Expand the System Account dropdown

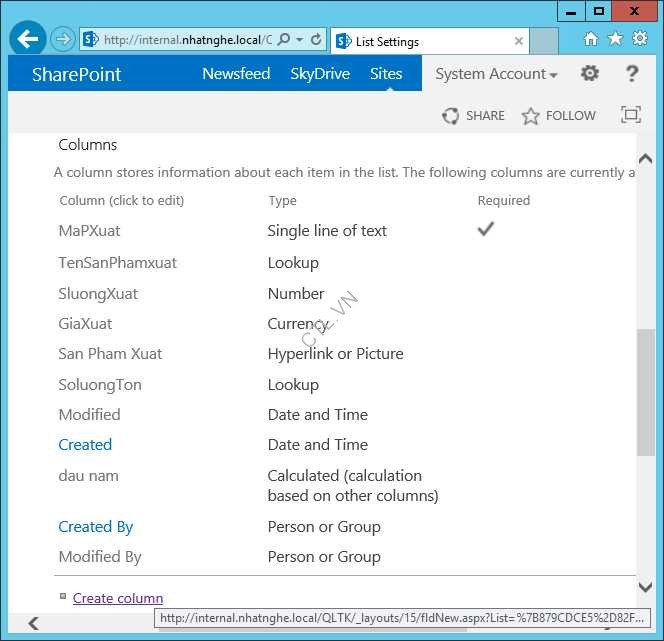[x=496, y=74]
